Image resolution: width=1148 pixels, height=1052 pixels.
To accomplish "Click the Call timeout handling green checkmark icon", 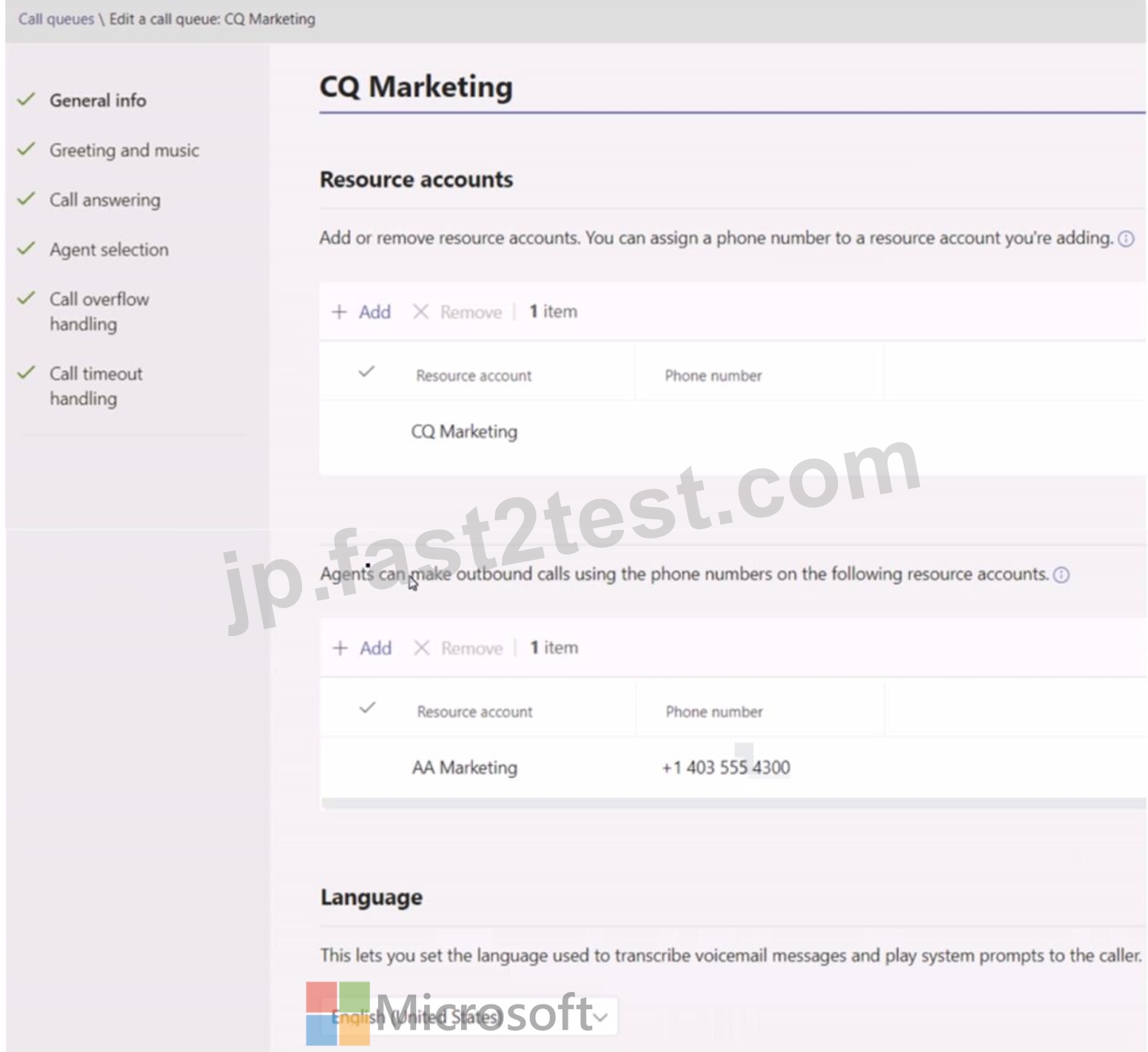I will click(x=27, y=372).
